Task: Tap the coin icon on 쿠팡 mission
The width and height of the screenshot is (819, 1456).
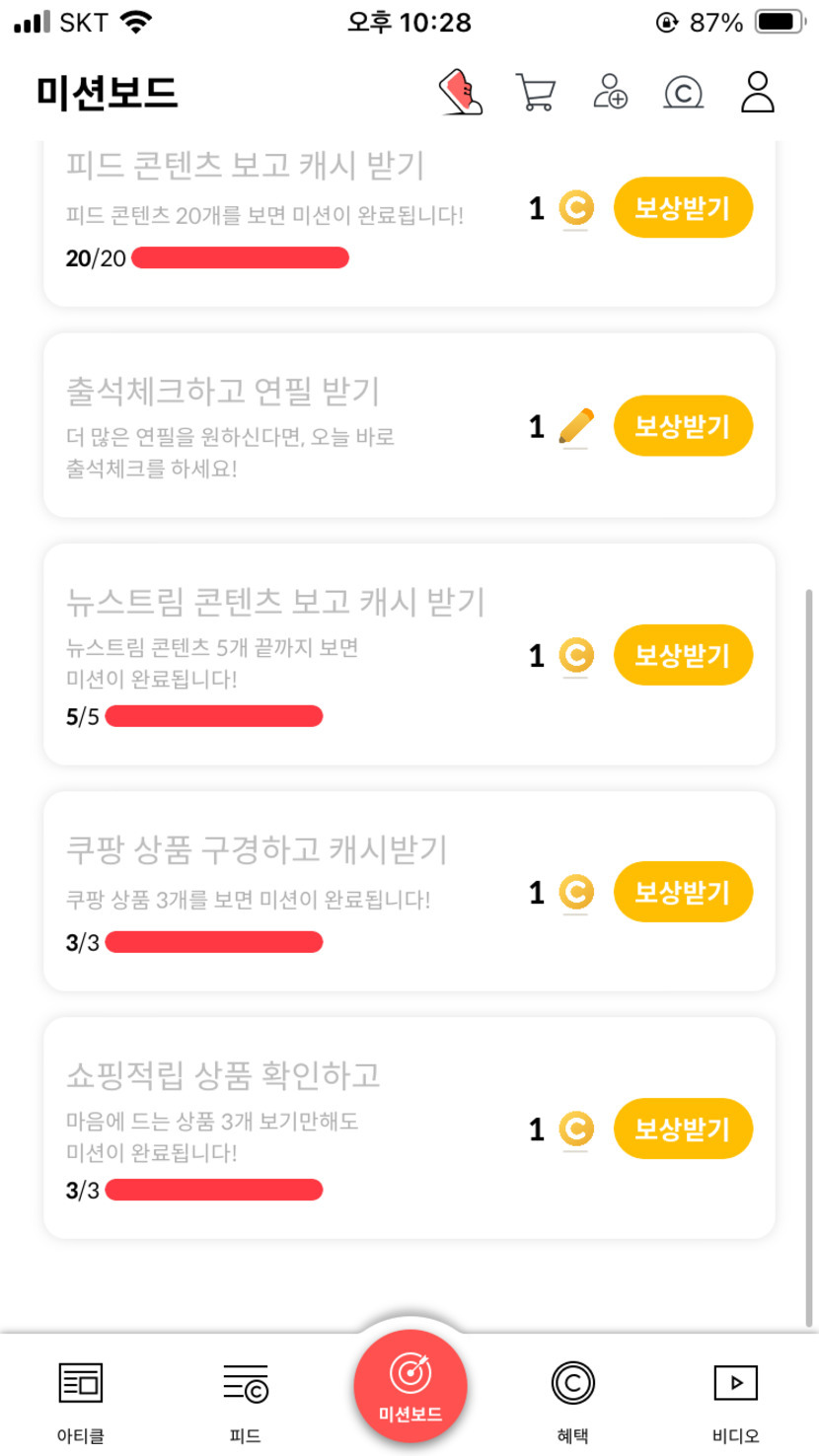Action: pyautogui.click(x=576, y=893)
